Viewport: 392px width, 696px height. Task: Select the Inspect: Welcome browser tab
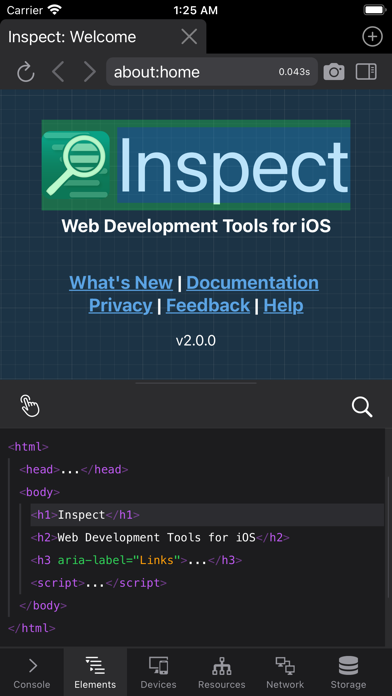point(103,37)
